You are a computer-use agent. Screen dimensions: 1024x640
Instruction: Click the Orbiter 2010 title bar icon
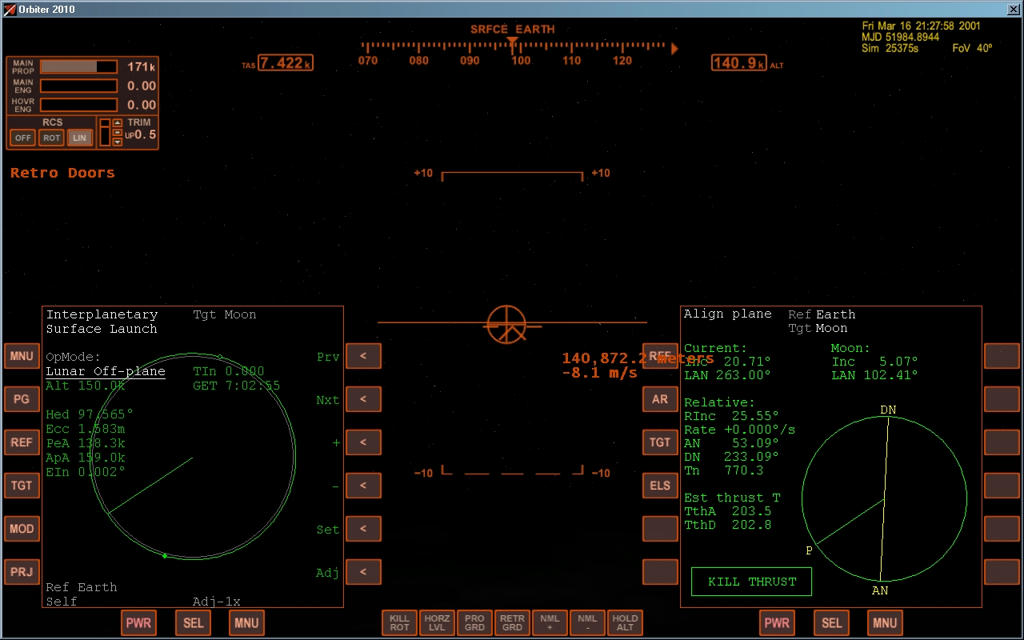tap(9, 9)
